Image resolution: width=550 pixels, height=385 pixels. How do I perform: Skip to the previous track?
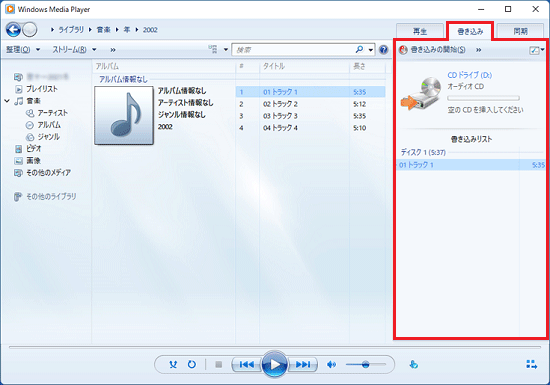(x=247, y=365)
